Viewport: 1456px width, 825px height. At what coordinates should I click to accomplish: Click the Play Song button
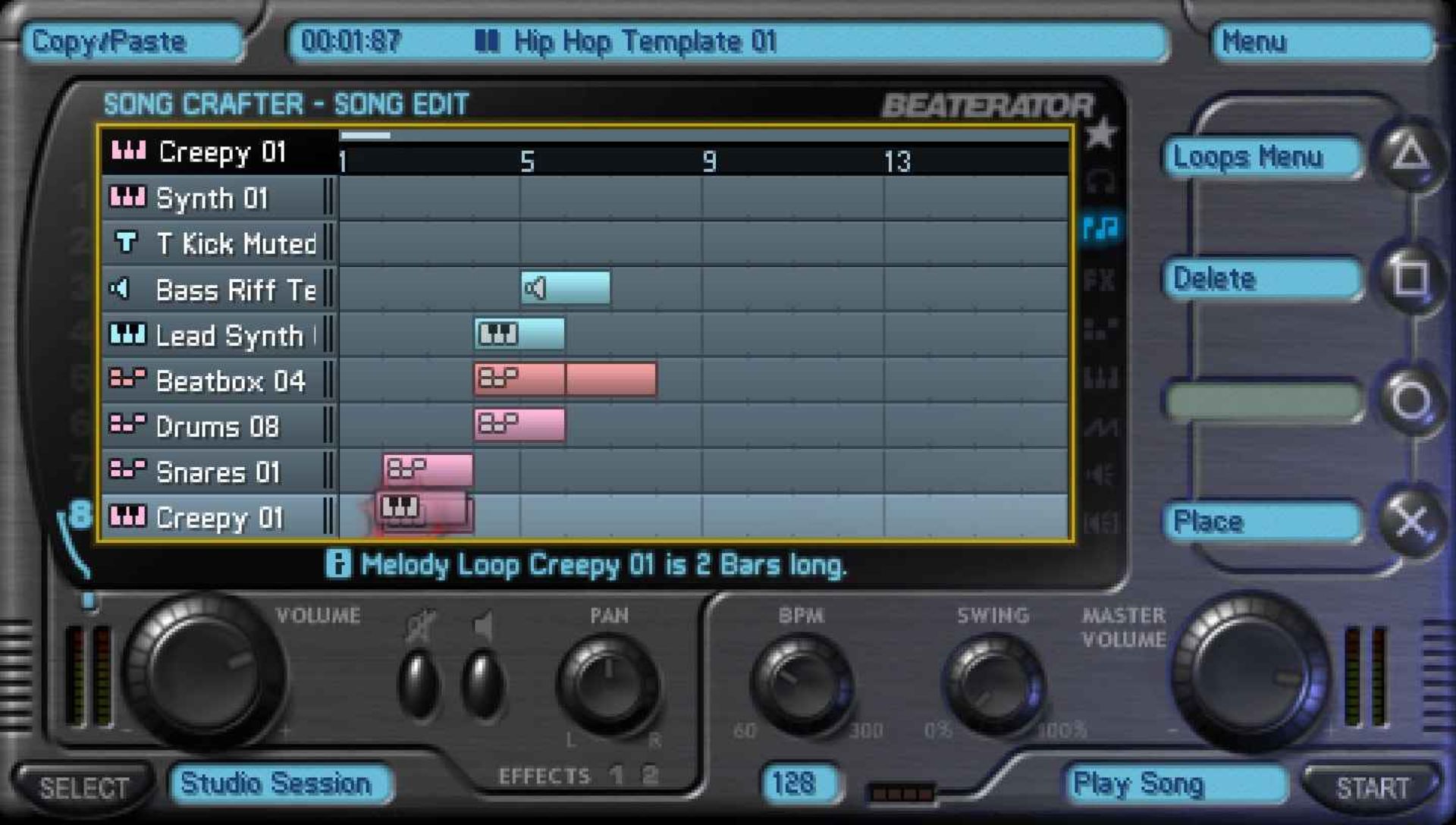(x=1174, y=784)
